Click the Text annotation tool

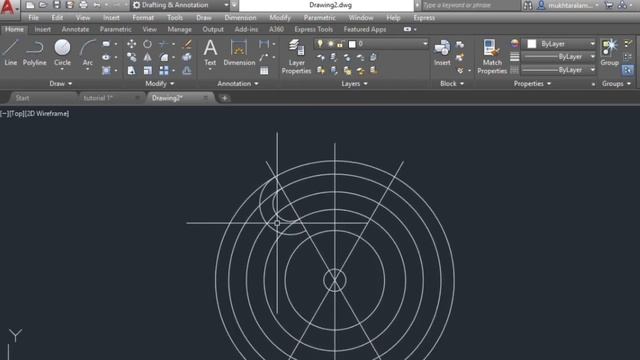[210, 52]
